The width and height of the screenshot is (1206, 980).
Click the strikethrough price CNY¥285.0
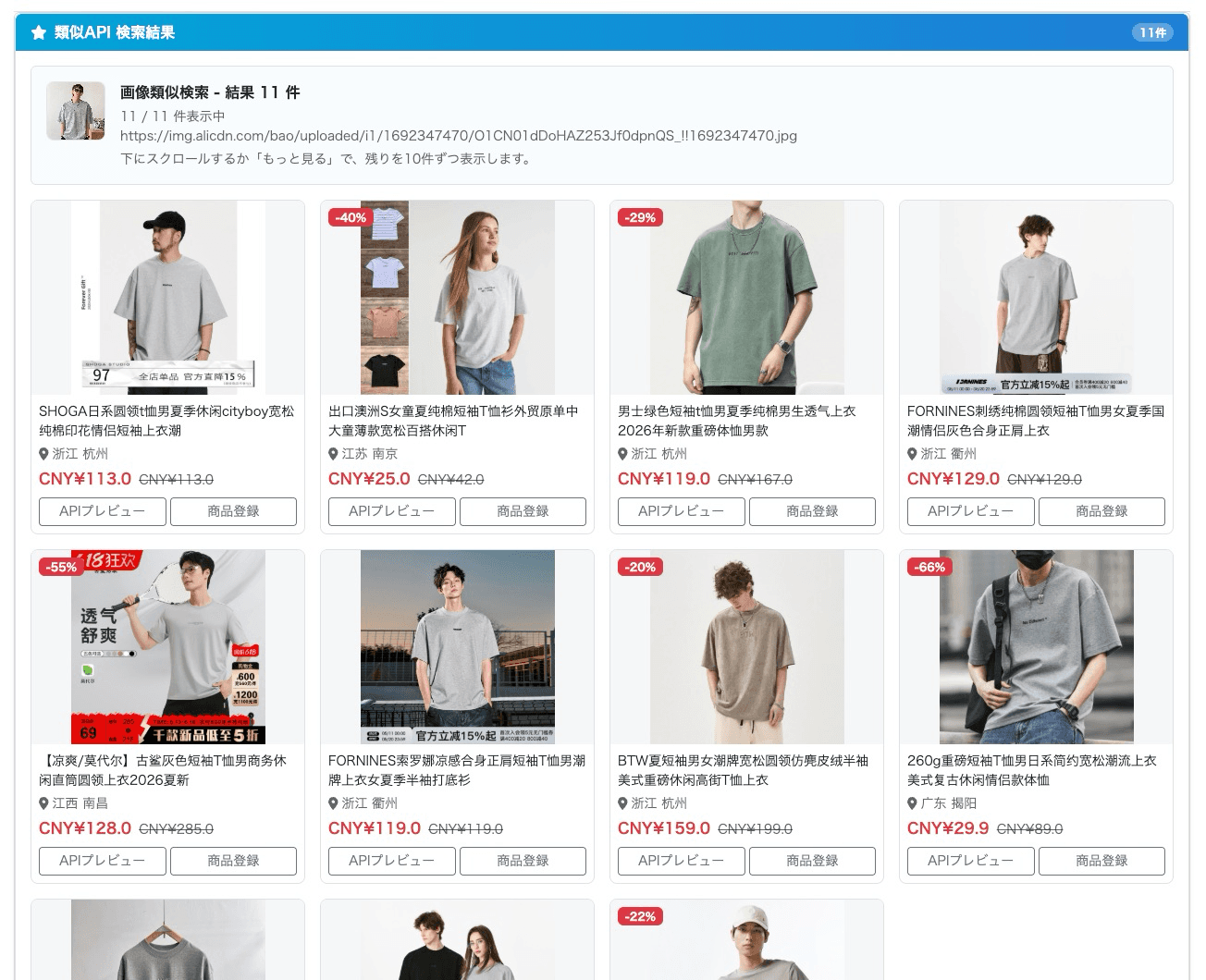tap(176, 829)
